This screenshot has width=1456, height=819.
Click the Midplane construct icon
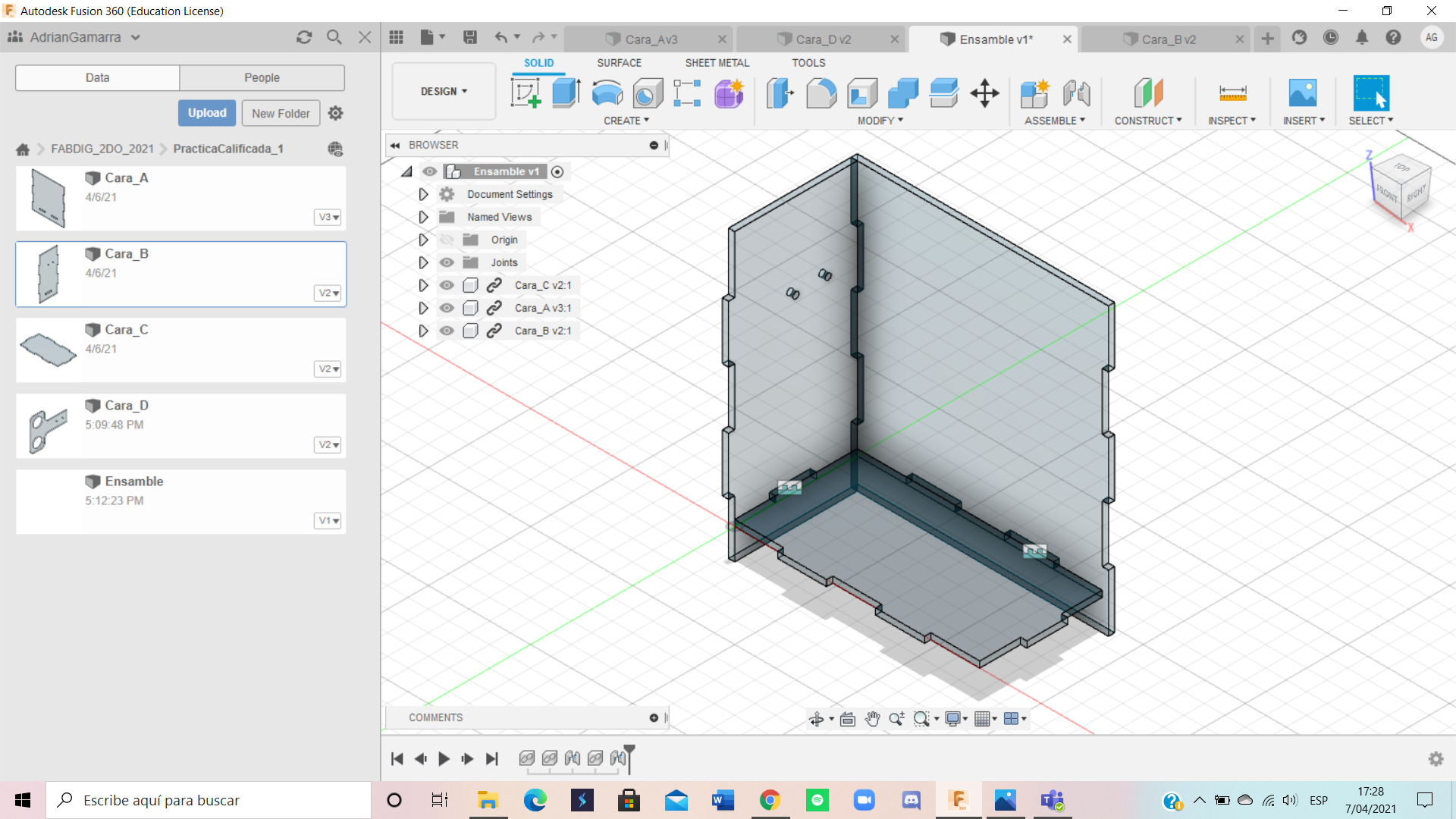pyautogui.click(x=1148, y=93)
